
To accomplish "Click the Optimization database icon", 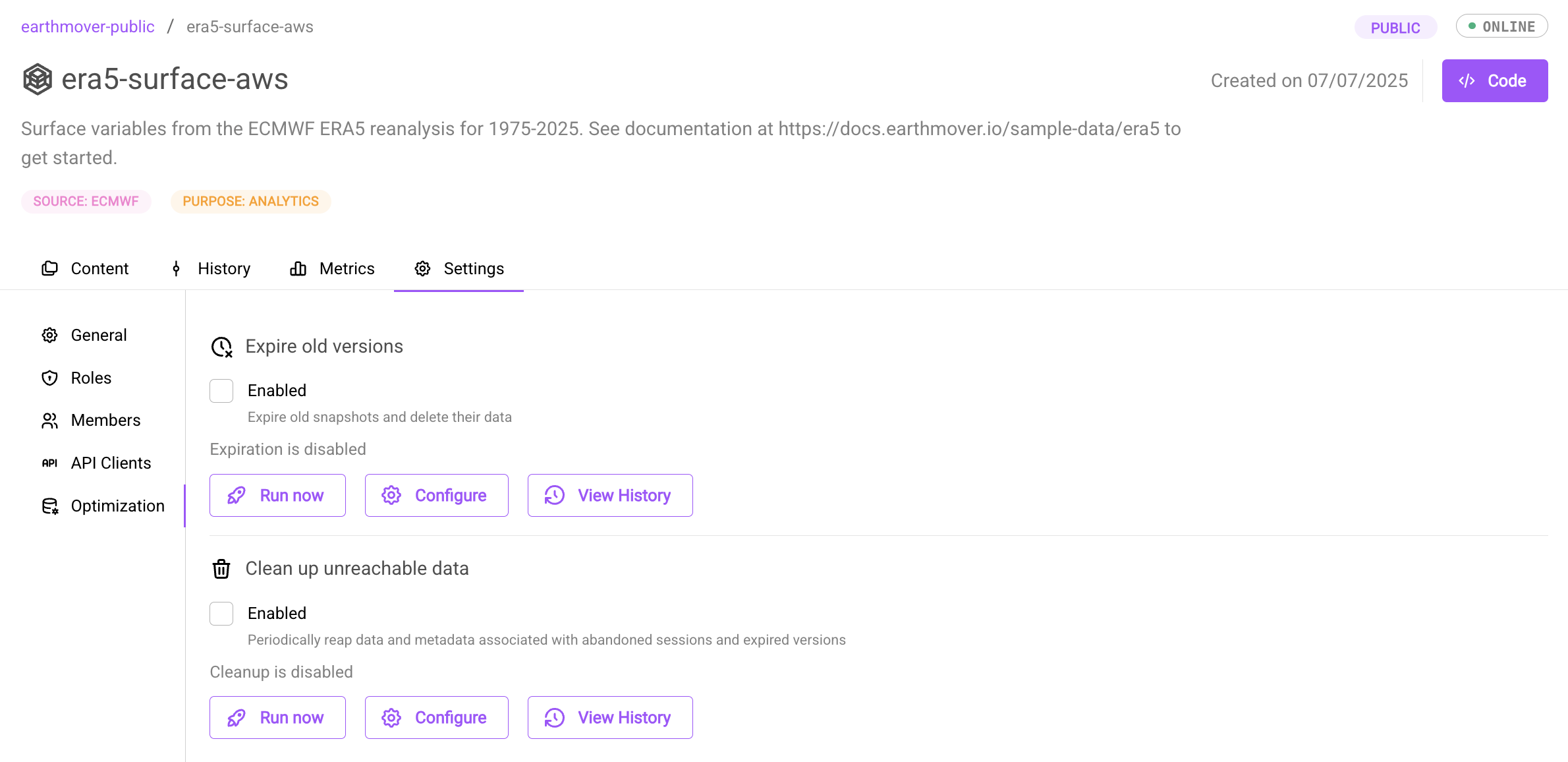I will point(50,506).
